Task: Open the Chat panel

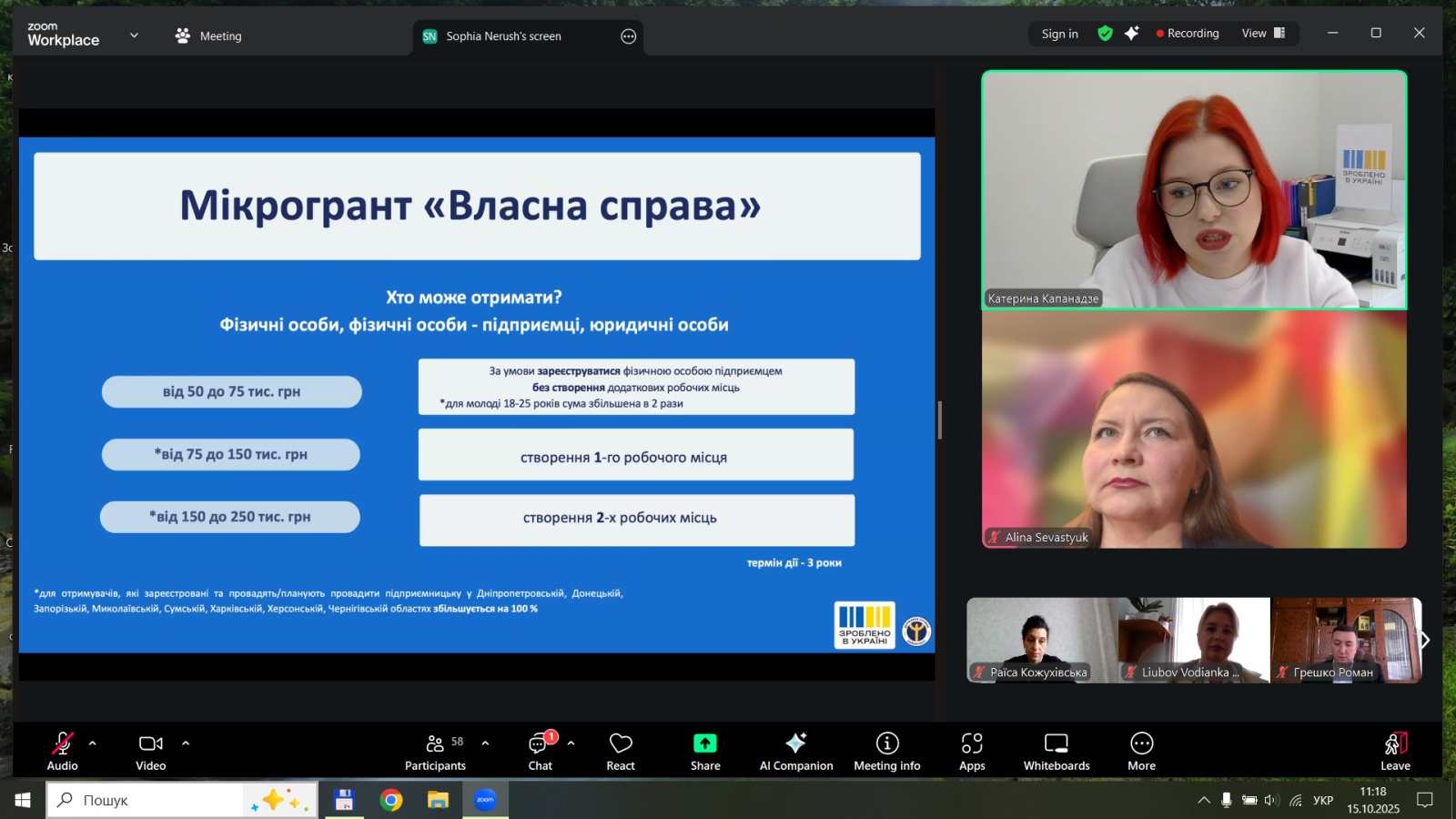Action: coord(540,751)
